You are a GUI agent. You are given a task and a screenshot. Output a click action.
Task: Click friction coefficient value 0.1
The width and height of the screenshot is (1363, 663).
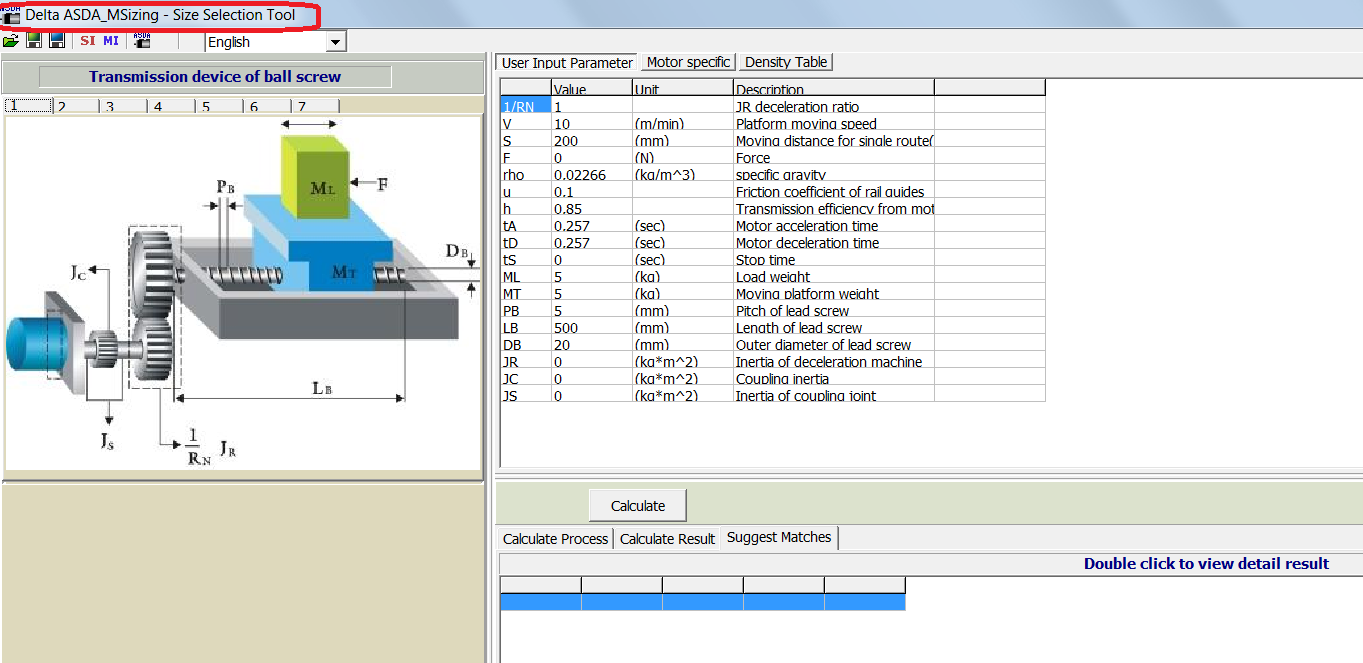pyautogui.click(x=592, y=191)
